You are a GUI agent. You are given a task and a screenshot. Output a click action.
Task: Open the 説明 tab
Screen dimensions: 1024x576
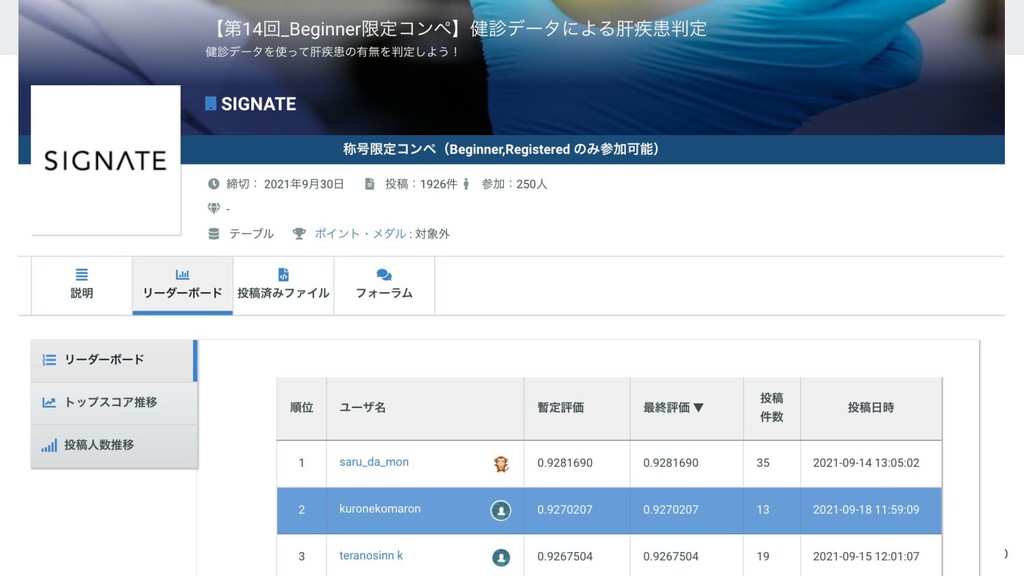[82, 285]
